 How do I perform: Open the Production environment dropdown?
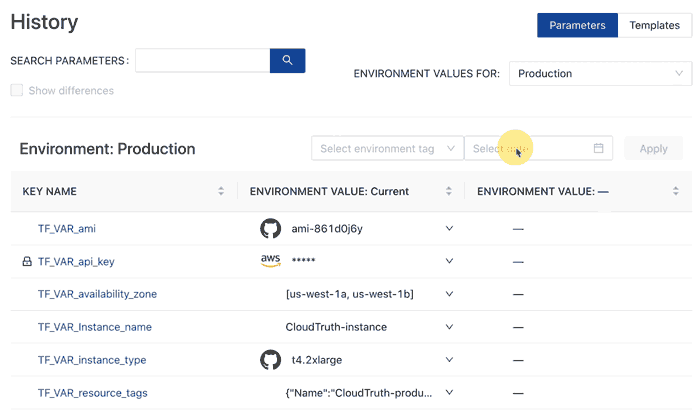point(600,74)
